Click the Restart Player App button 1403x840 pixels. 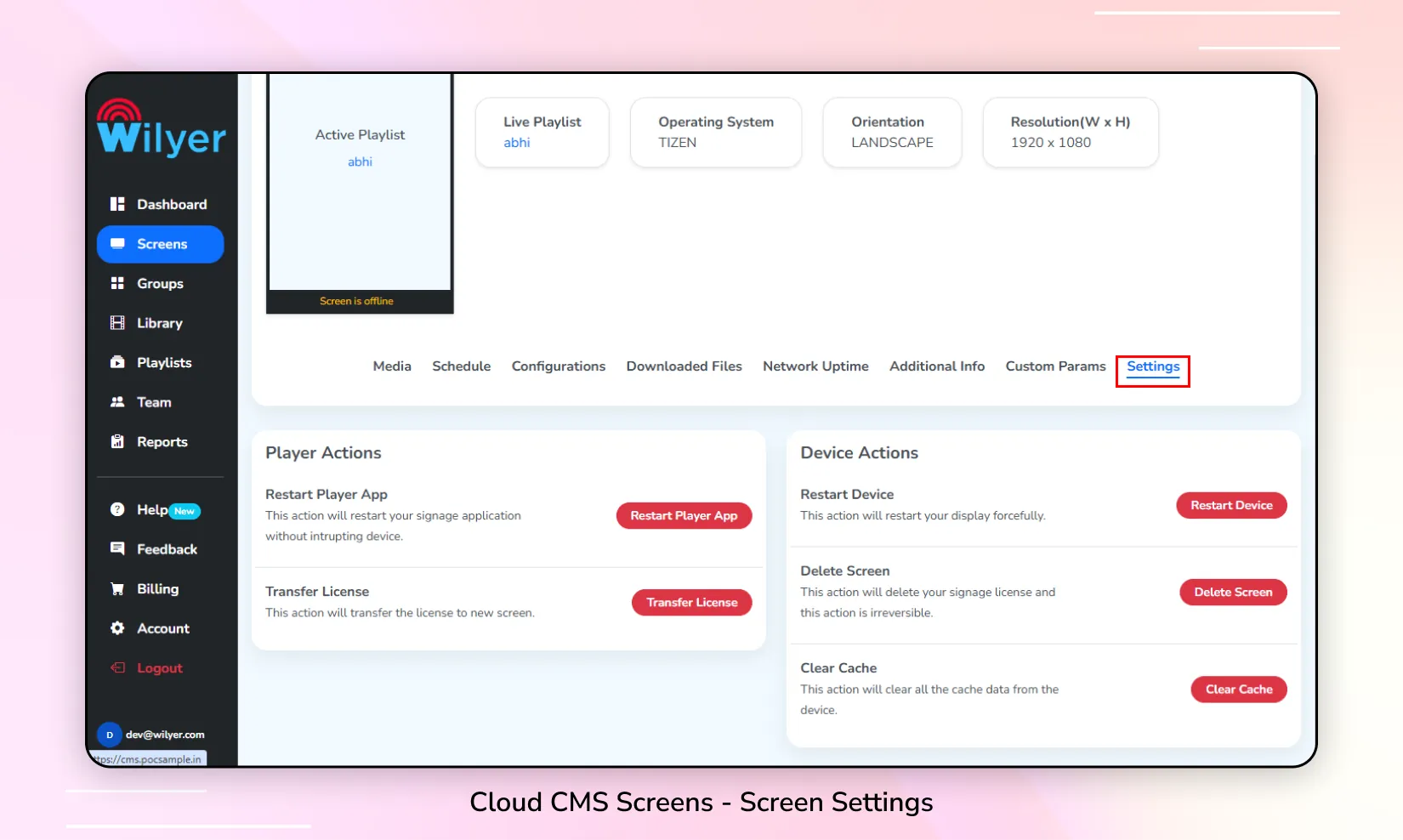click(x=684, y=515)
